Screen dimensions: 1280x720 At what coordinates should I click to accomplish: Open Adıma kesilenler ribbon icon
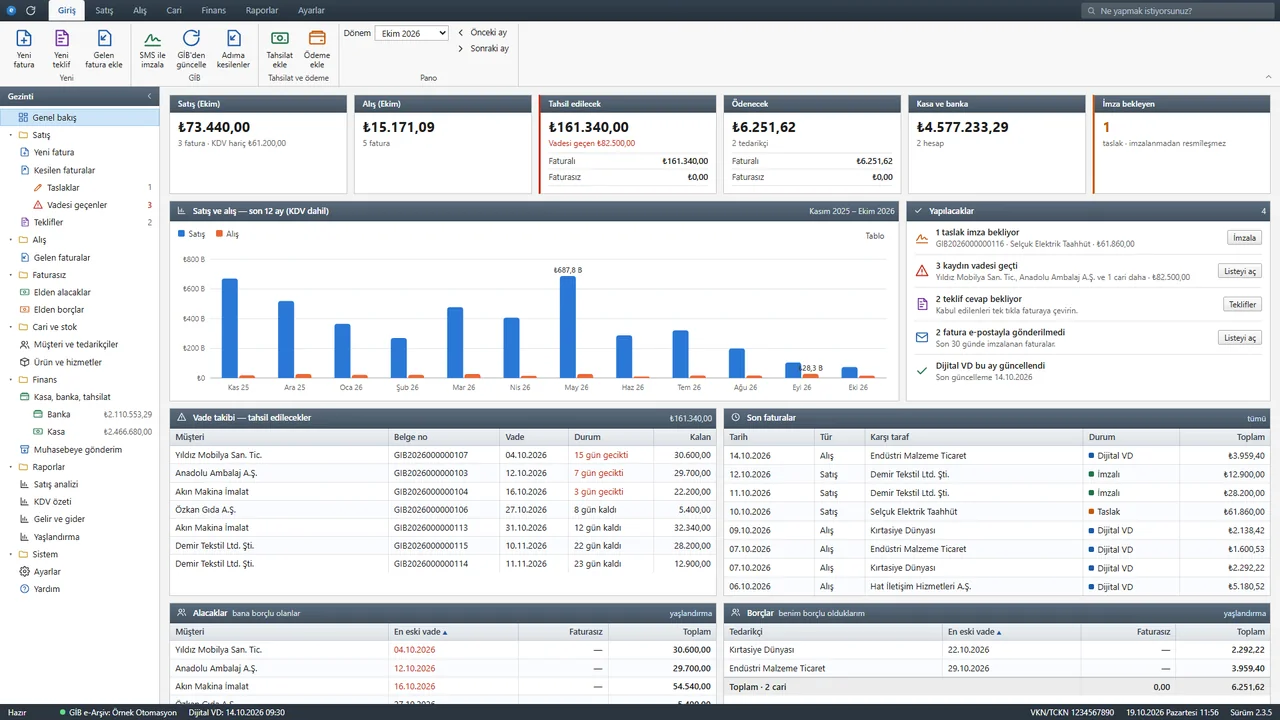click(234, 48)
